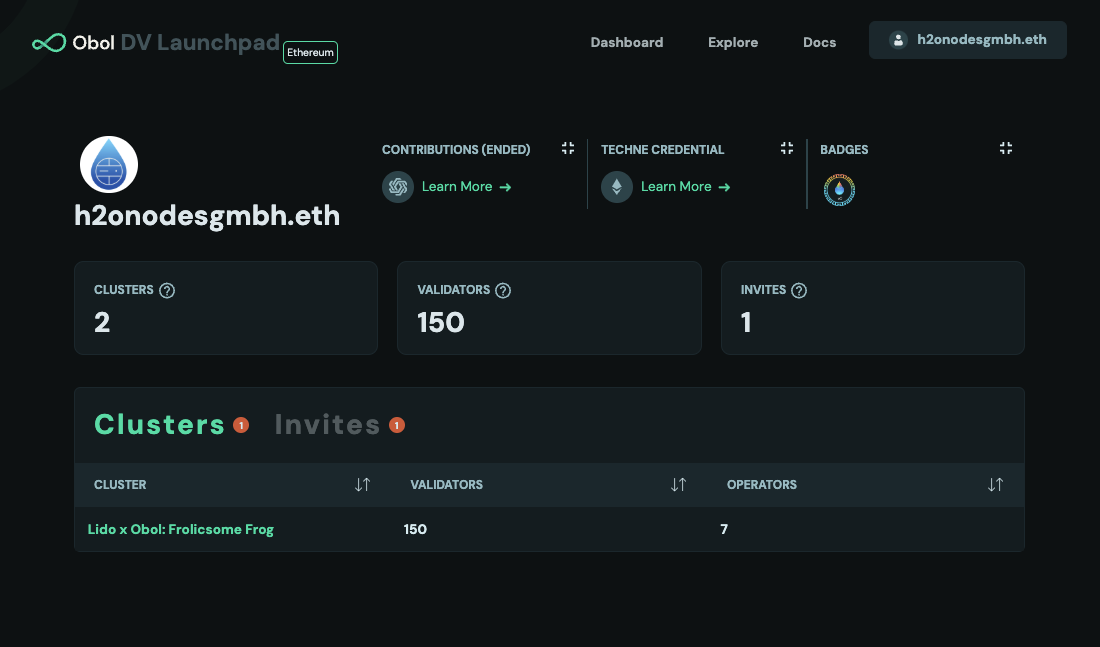The width and height of the screenshot is (1100, 647).
Task: Click the help icon next to Validators
Action: pos(504,290)
